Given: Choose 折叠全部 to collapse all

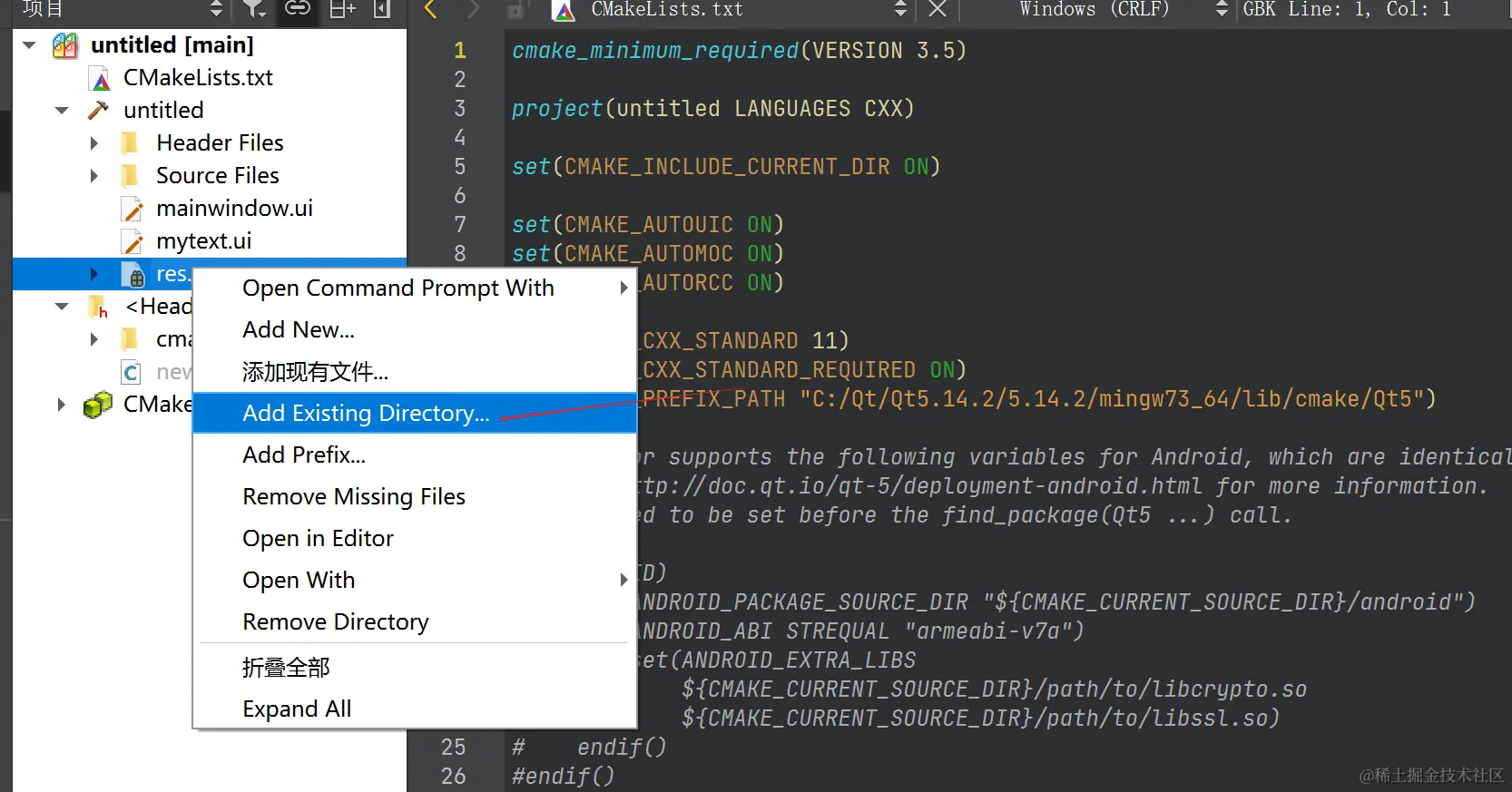Looking at the screenshot, I should click(415, 667).
